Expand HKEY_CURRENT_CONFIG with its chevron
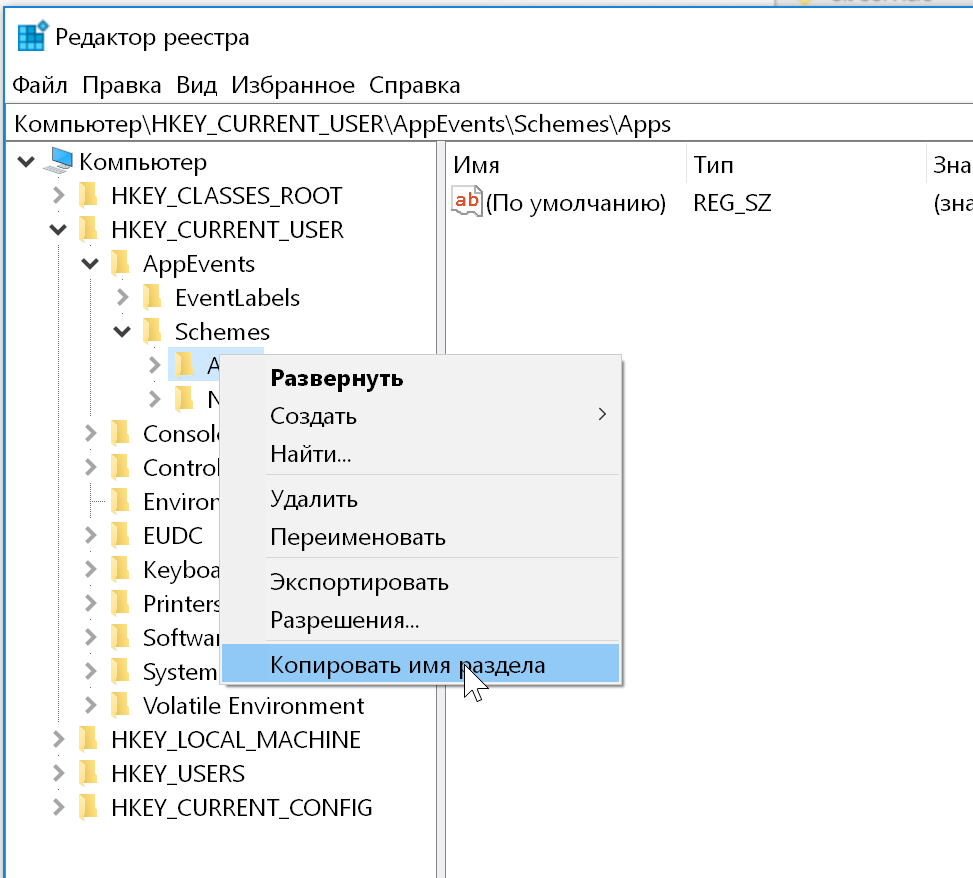Viewport: 973px width, 878px height. click(x=58, y=807)
